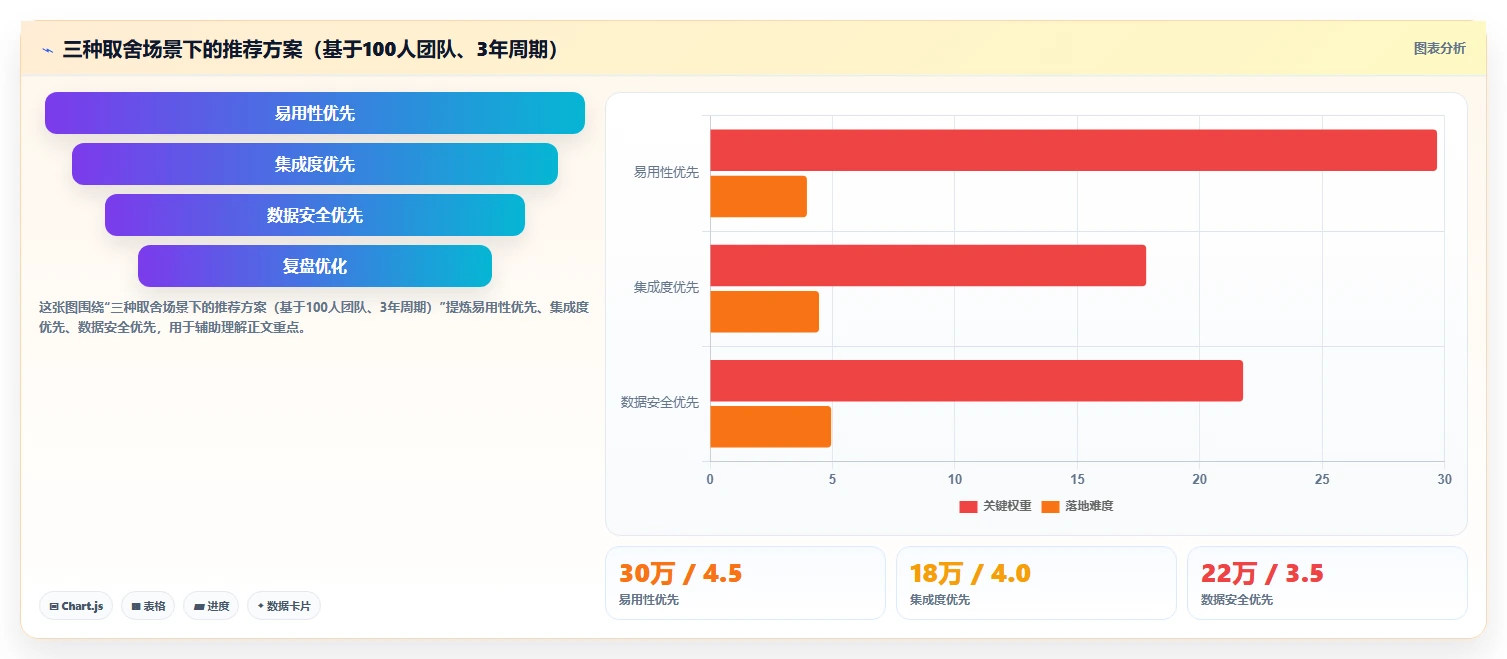Click the 数据卡片 tag chip

(284, 606)
